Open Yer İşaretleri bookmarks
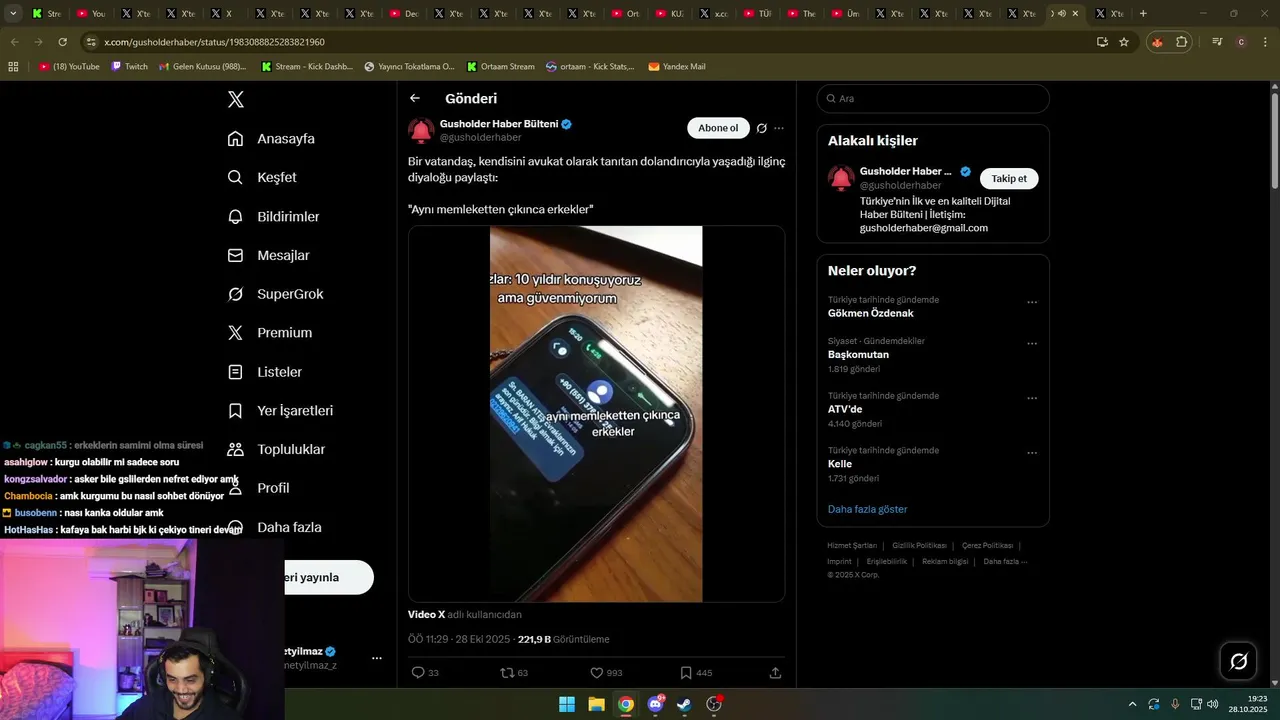 [x=280, y=410]
